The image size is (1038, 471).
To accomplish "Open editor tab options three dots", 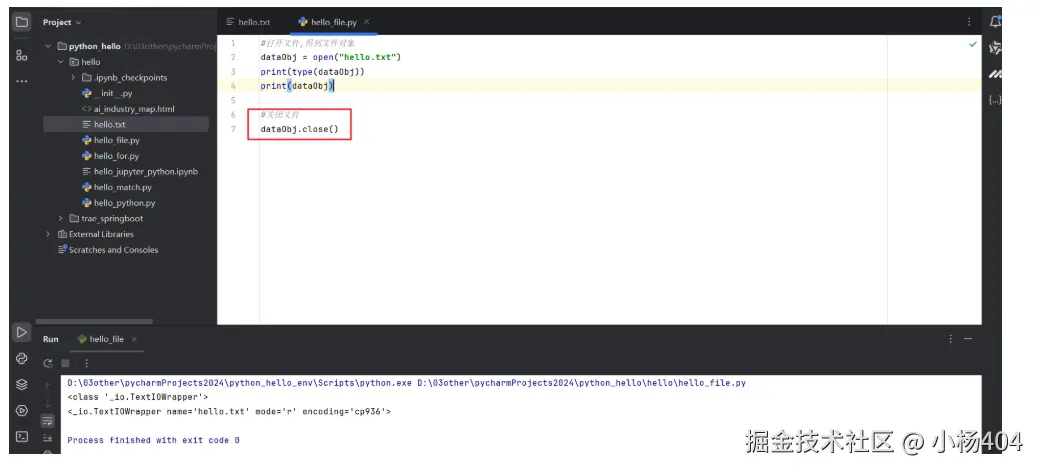I will coord(969,22).
